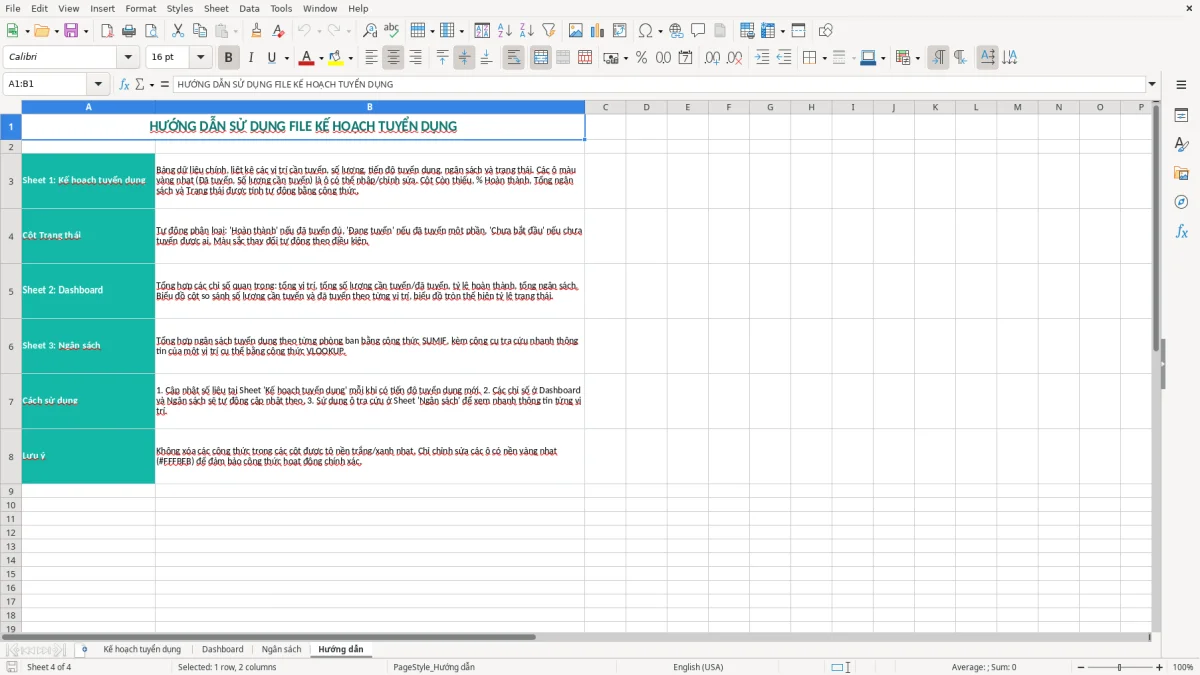Open the Format menu

(x=140, y=8)
